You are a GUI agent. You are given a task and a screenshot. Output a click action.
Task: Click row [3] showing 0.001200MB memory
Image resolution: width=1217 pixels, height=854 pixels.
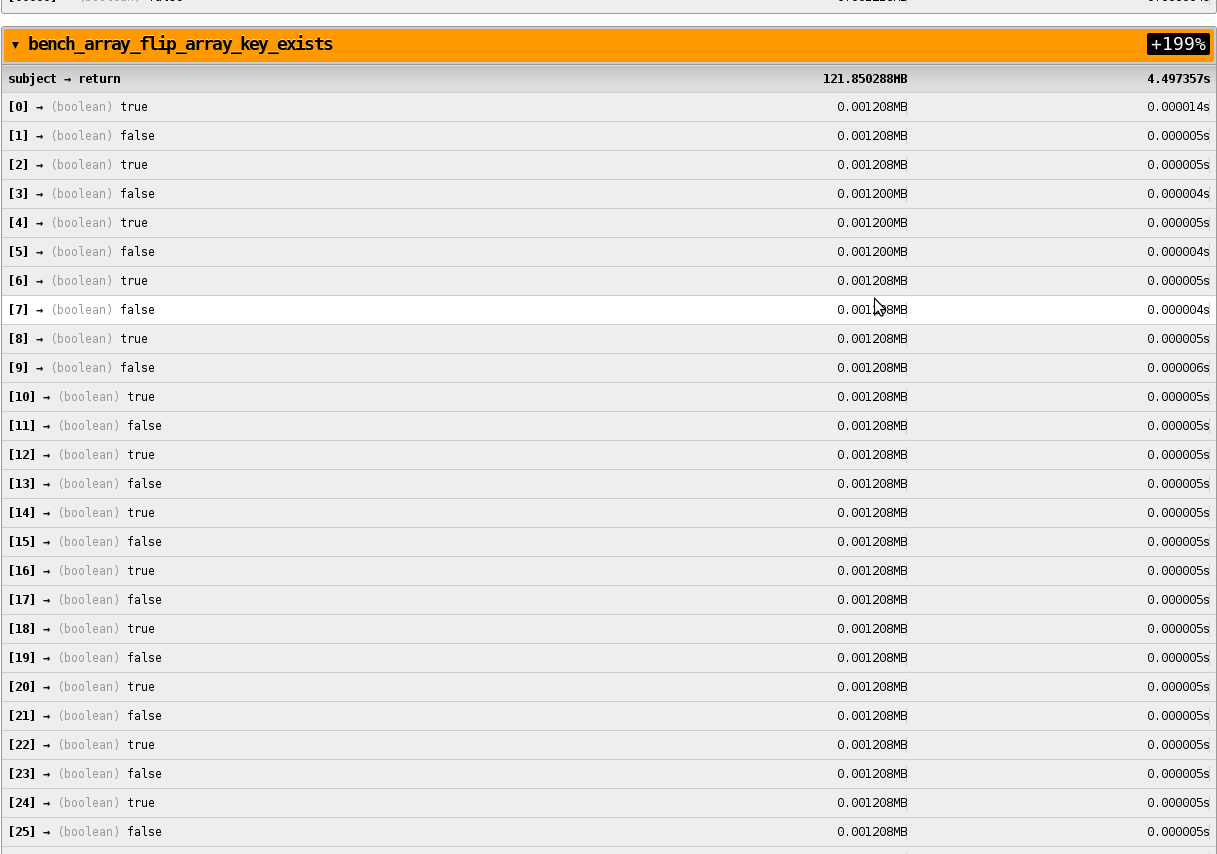click(872, 194)
